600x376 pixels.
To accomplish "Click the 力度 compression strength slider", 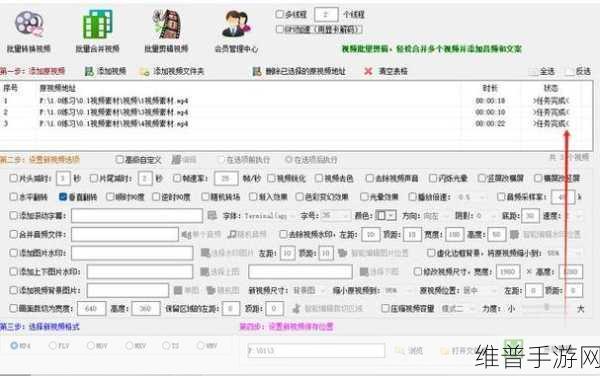I will (546, 307).
